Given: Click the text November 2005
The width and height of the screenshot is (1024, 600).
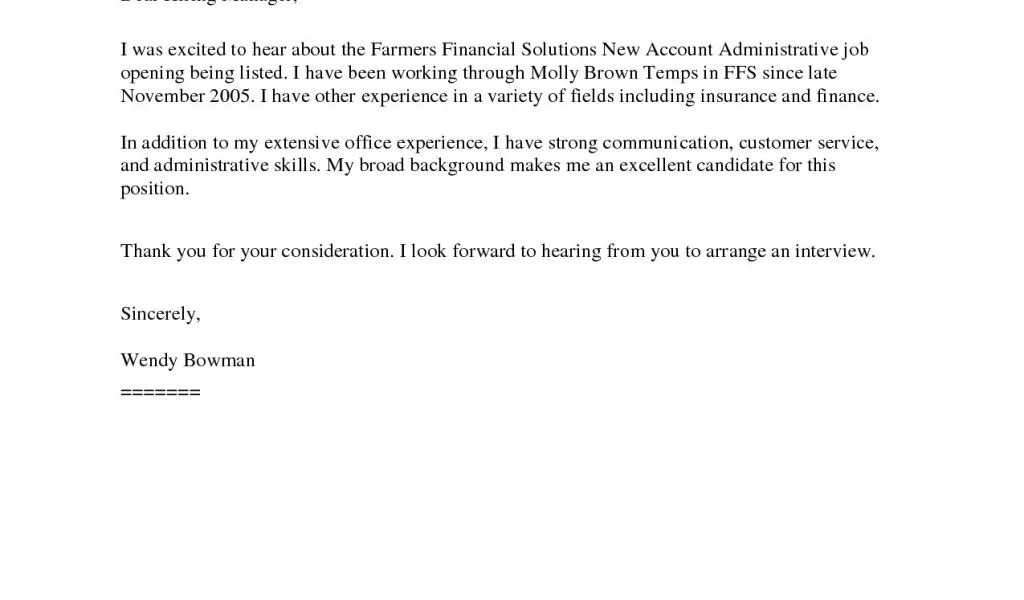Looking at the screenshot, I should pos(186,96).
